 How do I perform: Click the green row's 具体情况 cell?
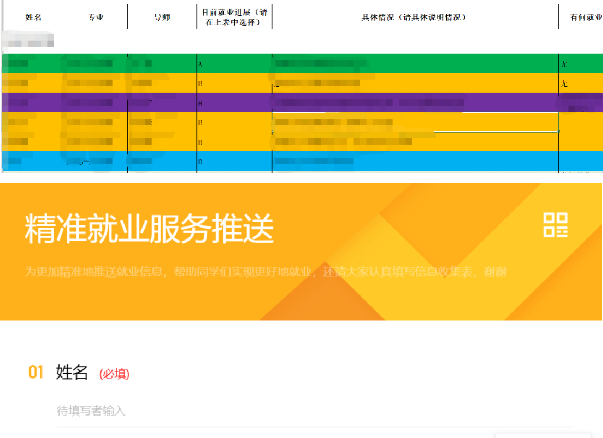click(x=414, y=64)
